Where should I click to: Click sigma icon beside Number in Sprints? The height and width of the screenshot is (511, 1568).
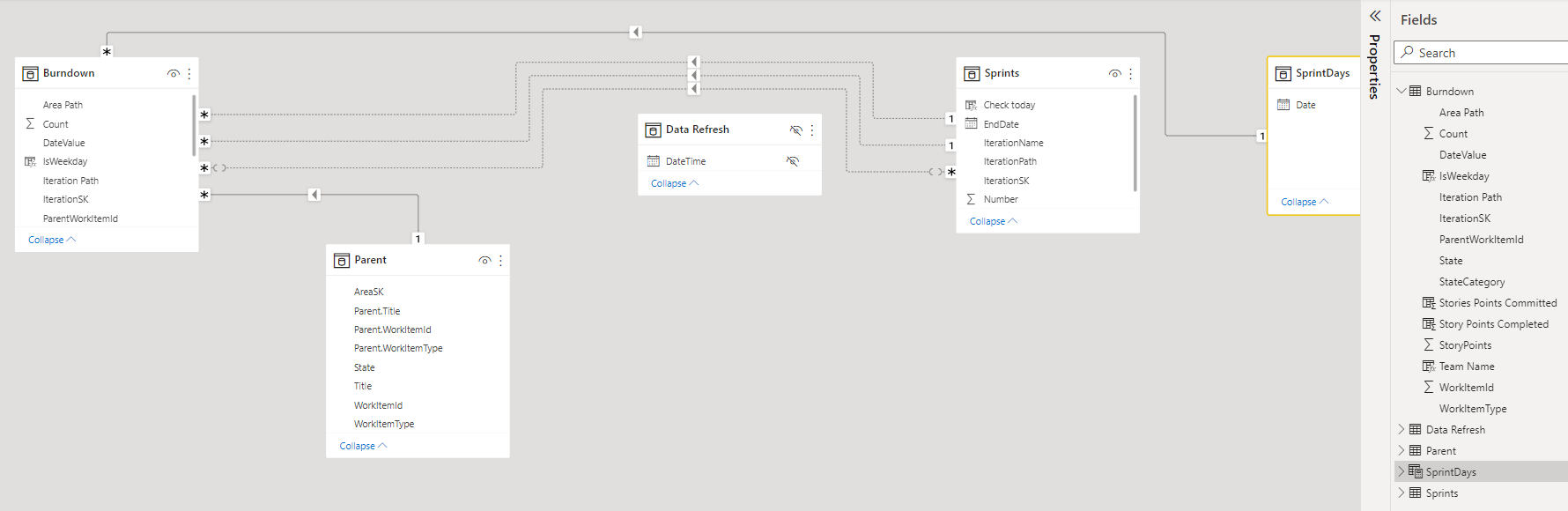971,199
